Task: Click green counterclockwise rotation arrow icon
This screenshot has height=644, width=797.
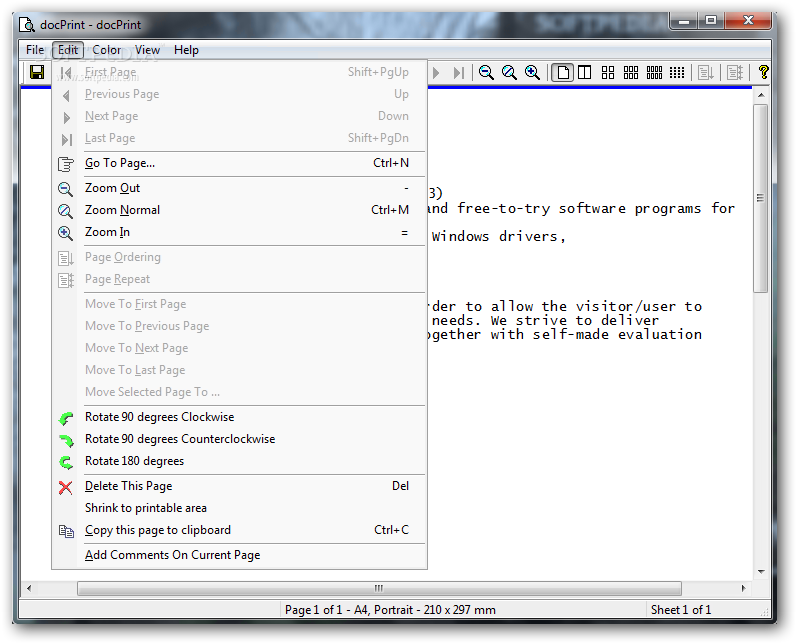Action: click(x=66, y=440)
